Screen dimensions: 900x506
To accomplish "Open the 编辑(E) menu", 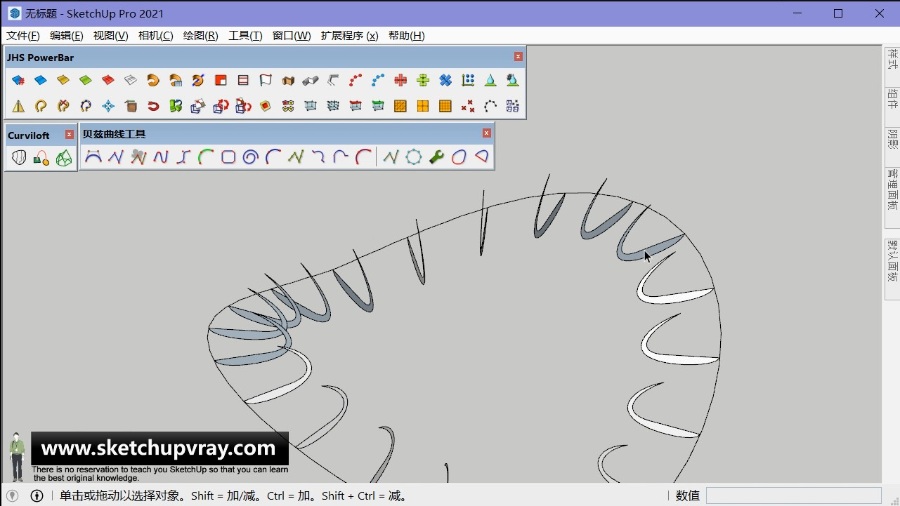I will click(67, 36).
